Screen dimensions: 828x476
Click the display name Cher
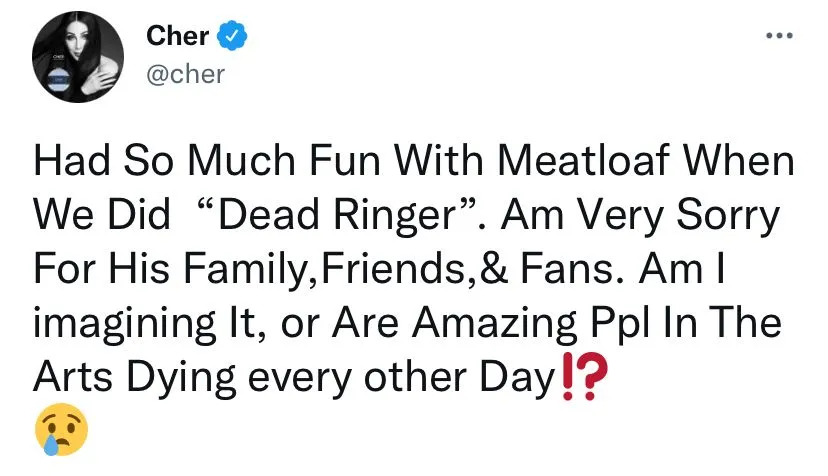pyautogui.click(x=177, y=36)
